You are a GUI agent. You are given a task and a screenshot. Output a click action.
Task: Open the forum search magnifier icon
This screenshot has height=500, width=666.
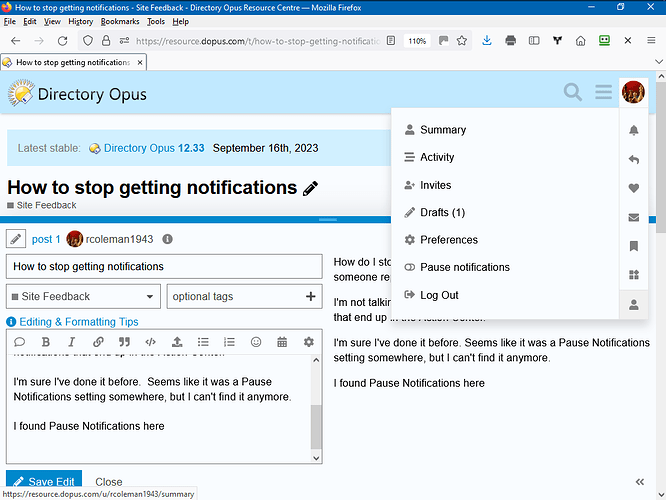(x=573, y=92)
